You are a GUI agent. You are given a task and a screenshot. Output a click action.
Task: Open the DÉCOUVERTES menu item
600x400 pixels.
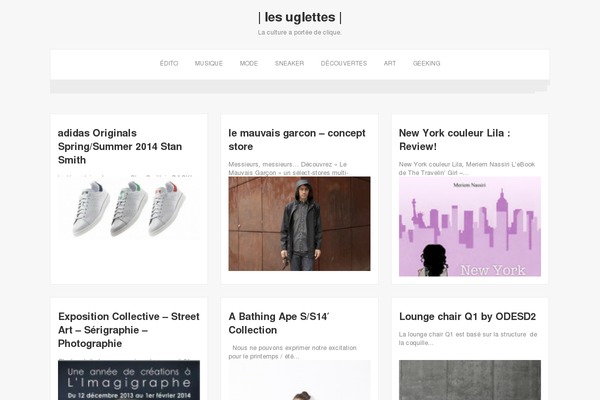point(344,64)
